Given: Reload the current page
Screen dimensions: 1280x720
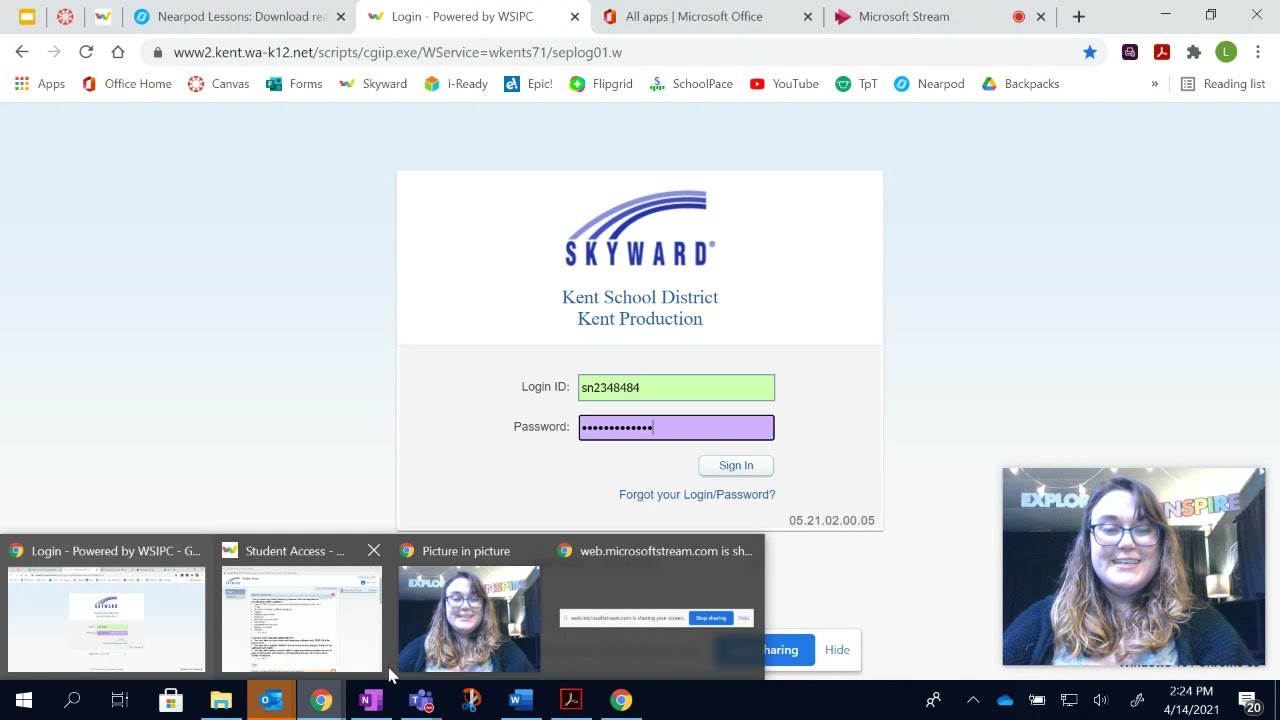Looking at the screenshot, I should [86, 52].
